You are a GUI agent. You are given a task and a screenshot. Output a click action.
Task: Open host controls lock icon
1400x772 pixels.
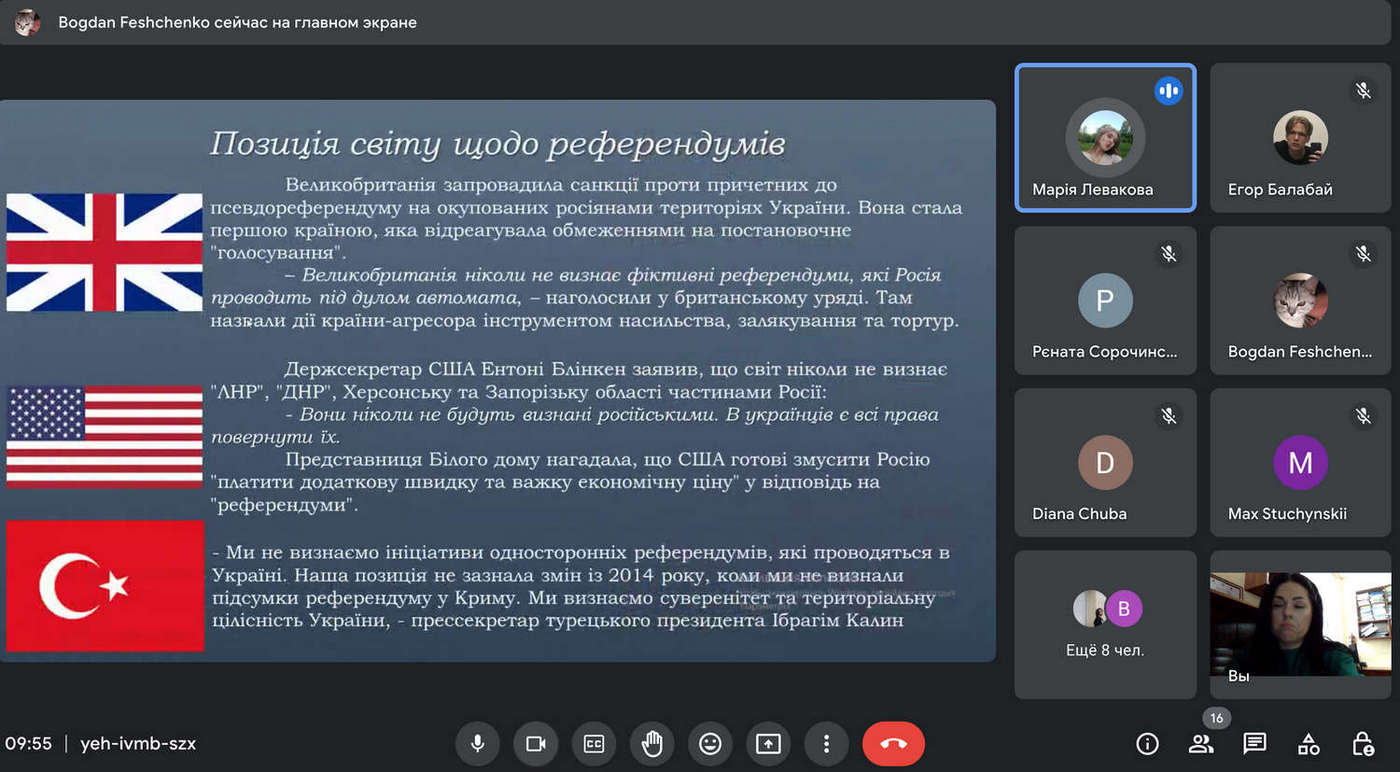point(1362,744)
